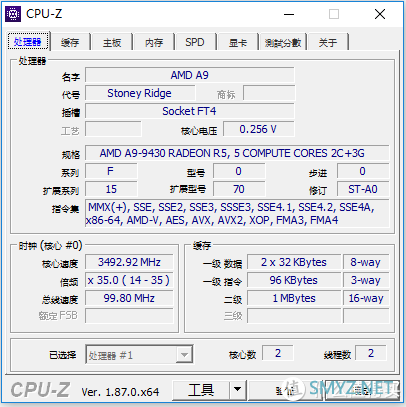The image size is (406, 407).
Task: Click the 16-way L2 associativity
Action: coord(366,298)
